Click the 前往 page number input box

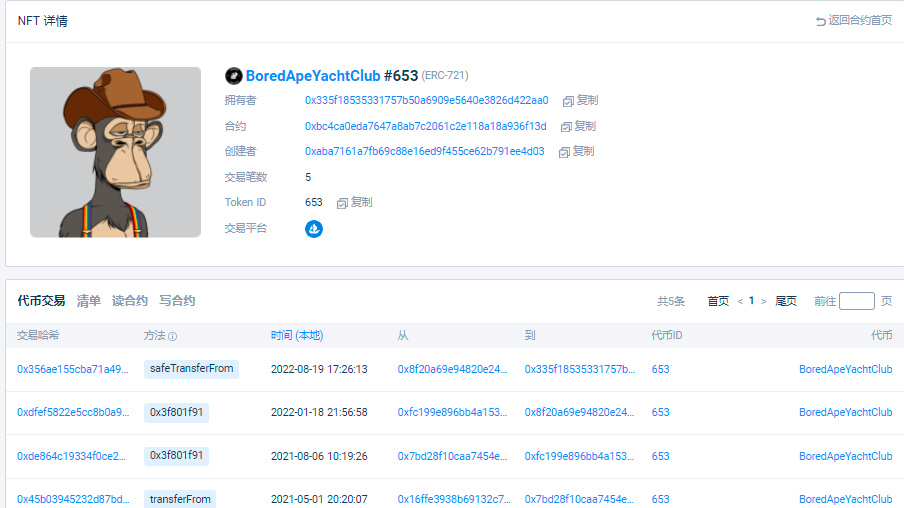click(857, 301)
